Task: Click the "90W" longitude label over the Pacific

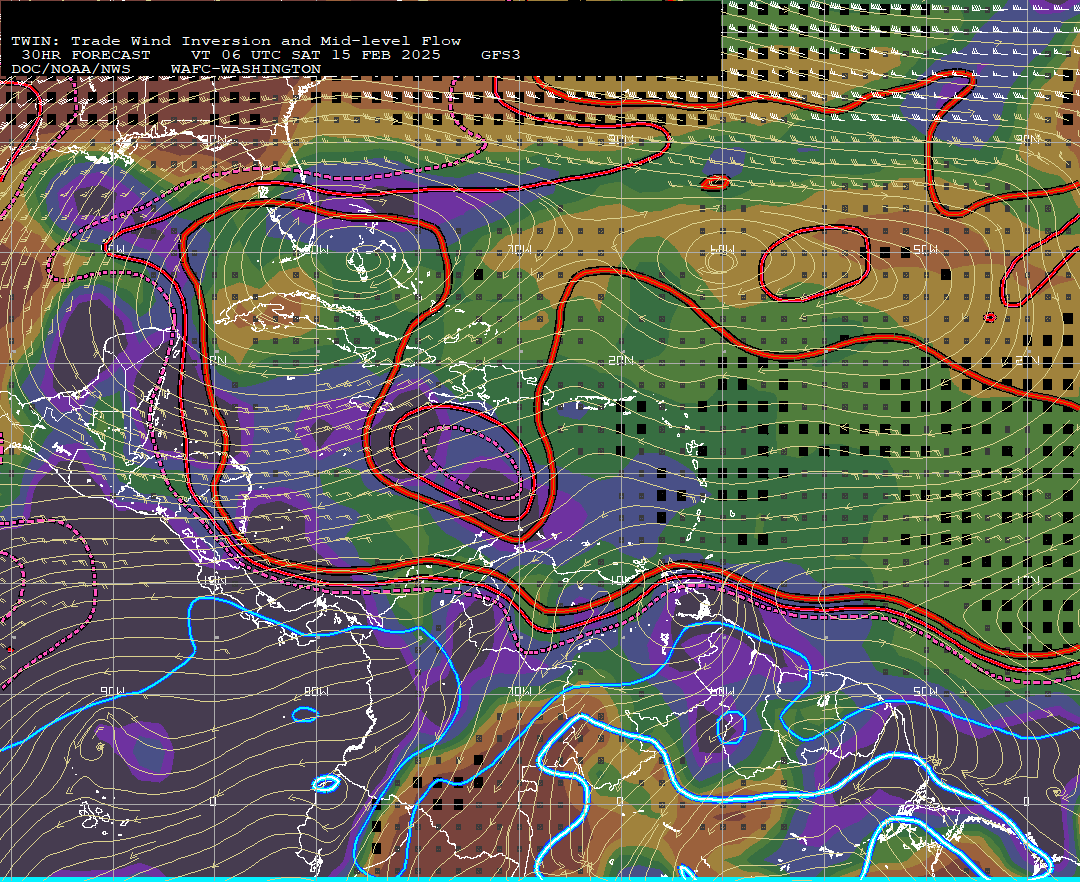Action: [x=112, y=691]
